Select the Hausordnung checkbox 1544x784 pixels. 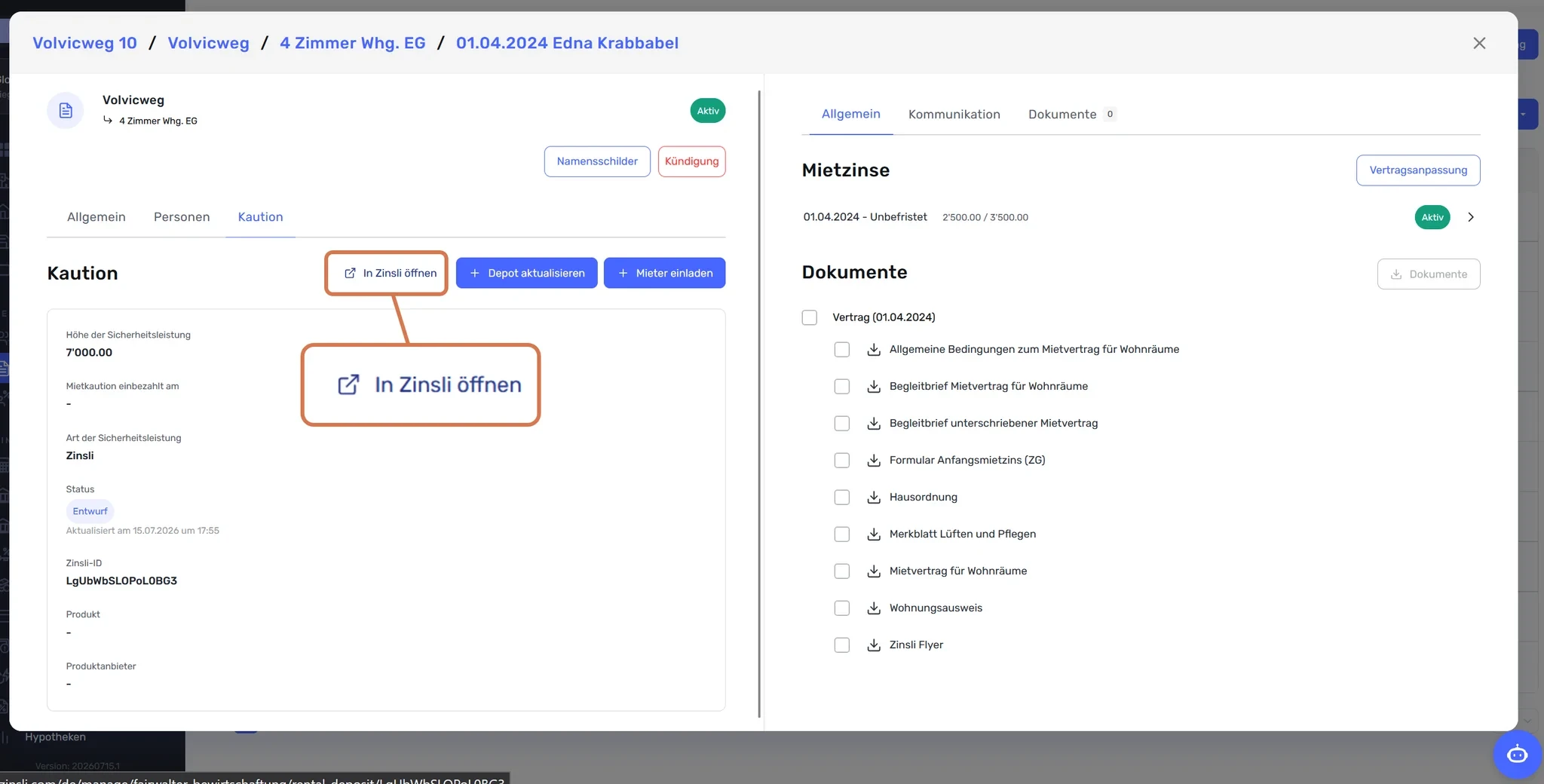pyautogui.click(x=842, y=498)
